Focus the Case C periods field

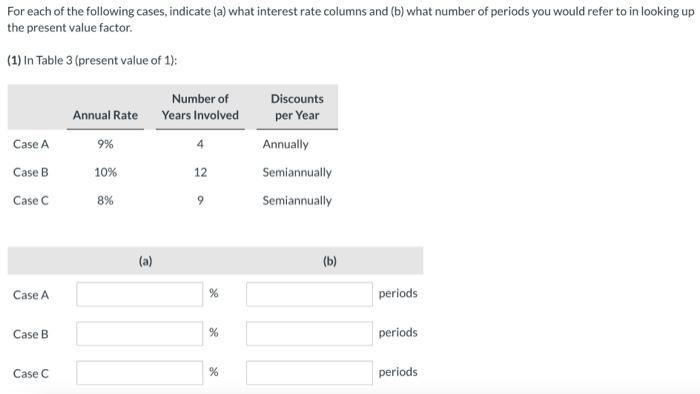pyautogui.click(x=309, y=373)
